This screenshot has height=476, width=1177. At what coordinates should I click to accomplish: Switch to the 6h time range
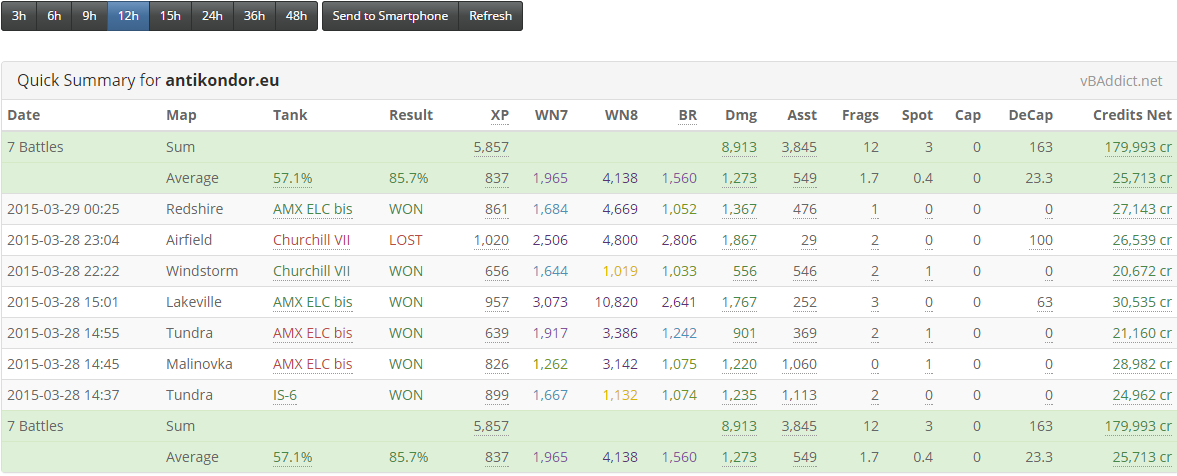[55, 16]
